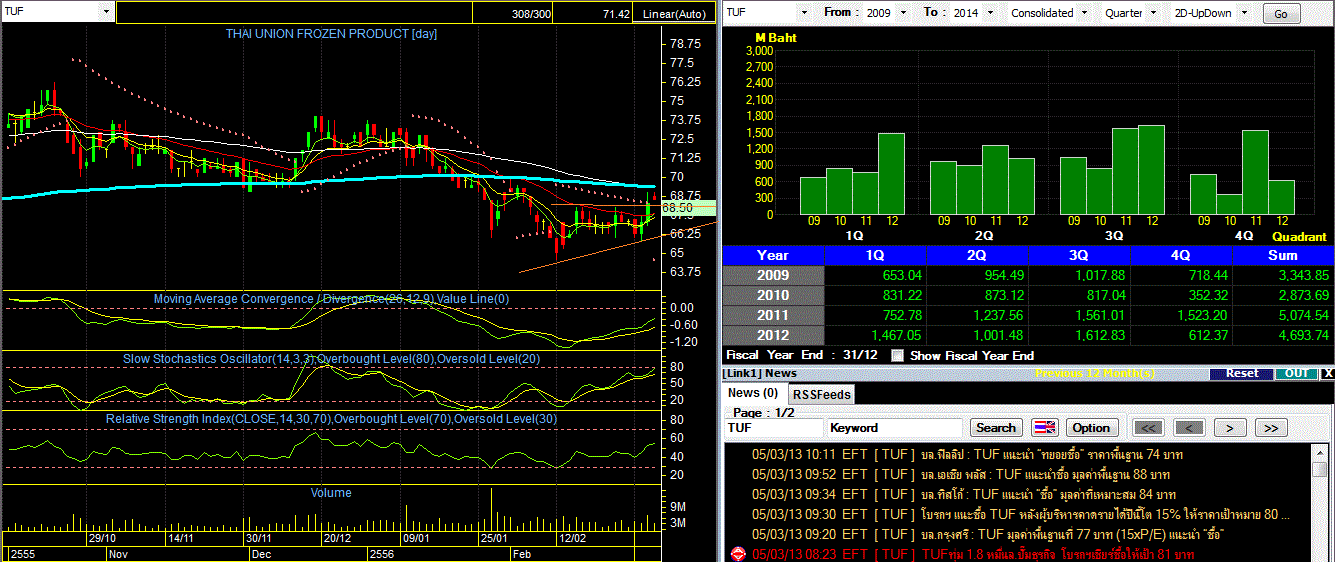Viewport: 1335px width, 562px height.
Task: Click the Previous 12 Month(s) label
Action: tap(1096, 373)
